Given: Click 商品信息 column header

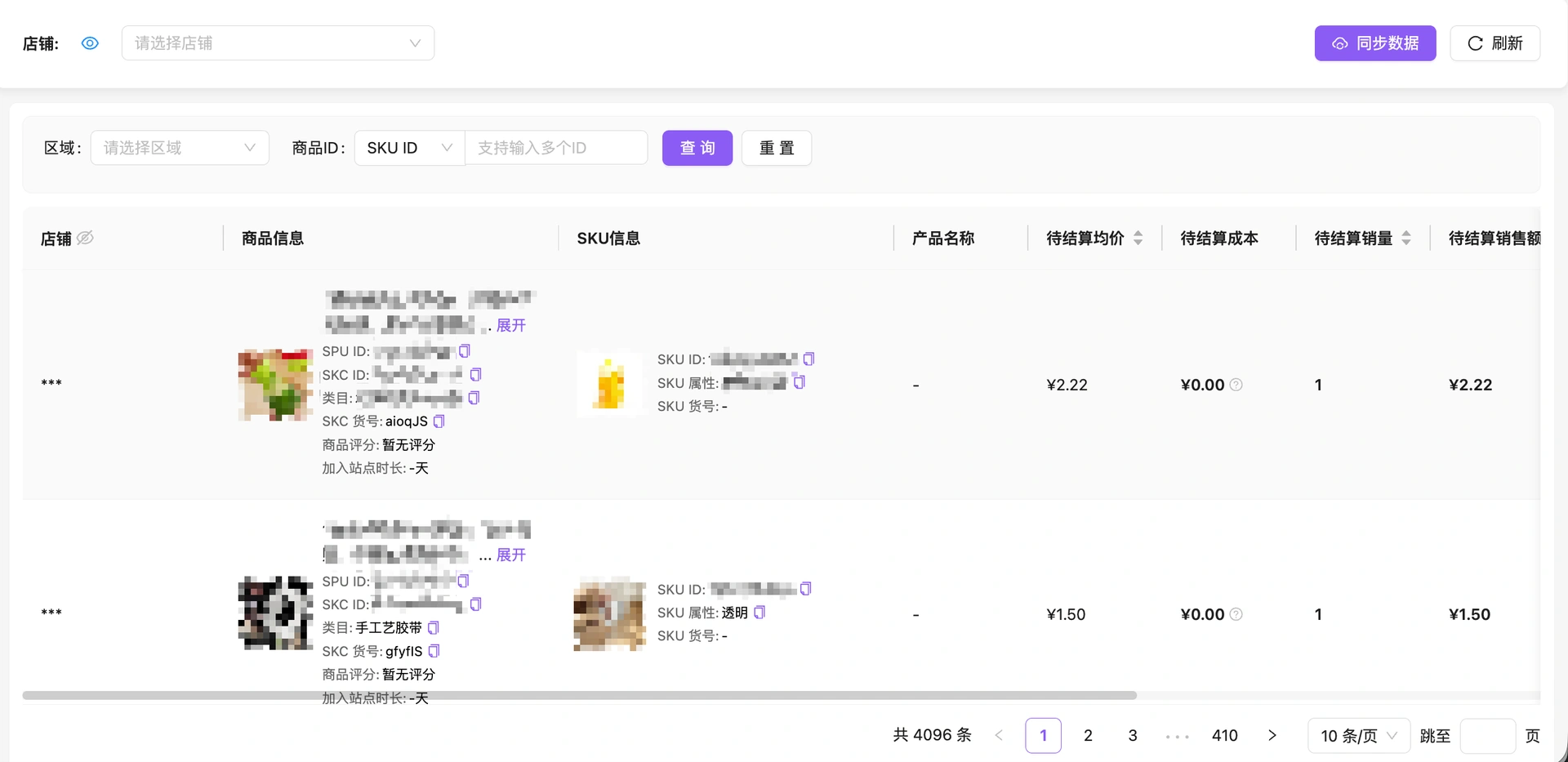Looking at the screenshot, I should click(273, 238).
